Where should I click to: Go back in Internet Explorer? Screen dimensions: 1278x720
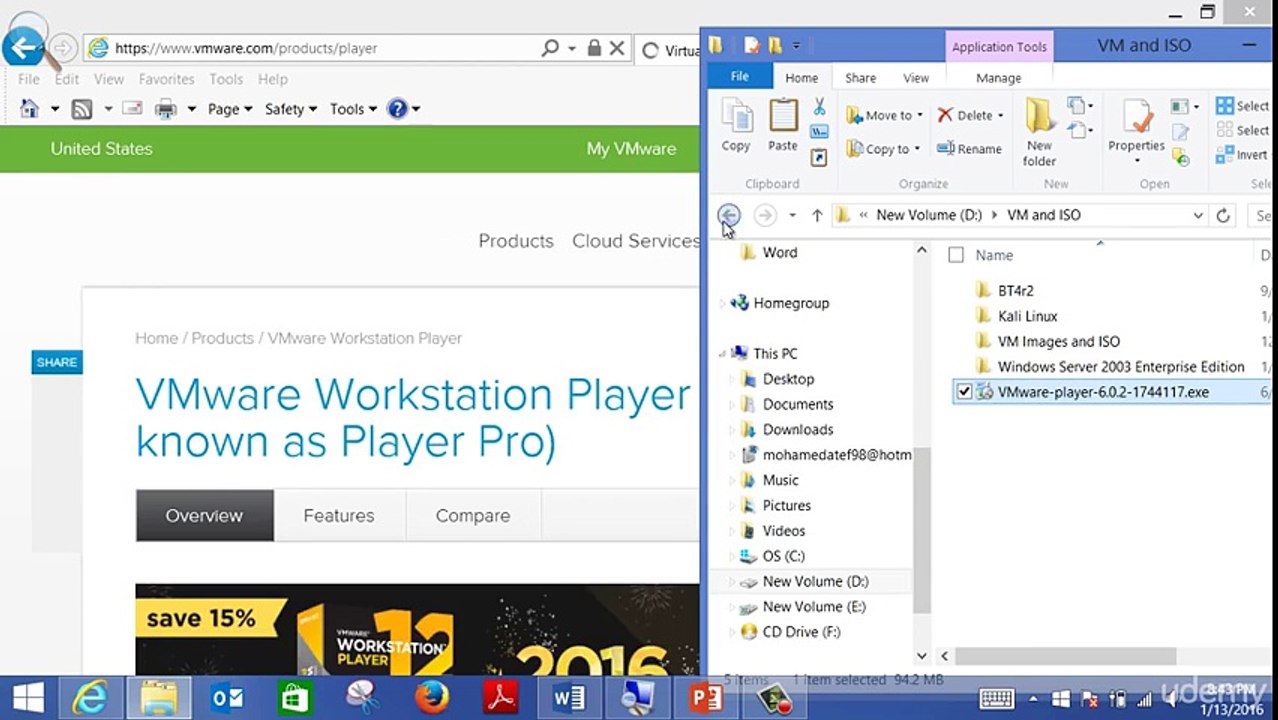point(22,47)
